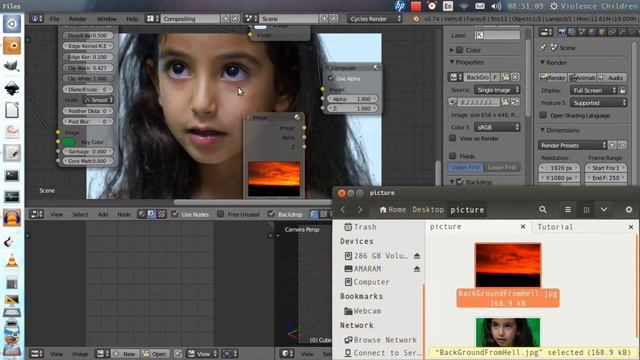Switch Files window to list view
640x360 pixels.
568,209
